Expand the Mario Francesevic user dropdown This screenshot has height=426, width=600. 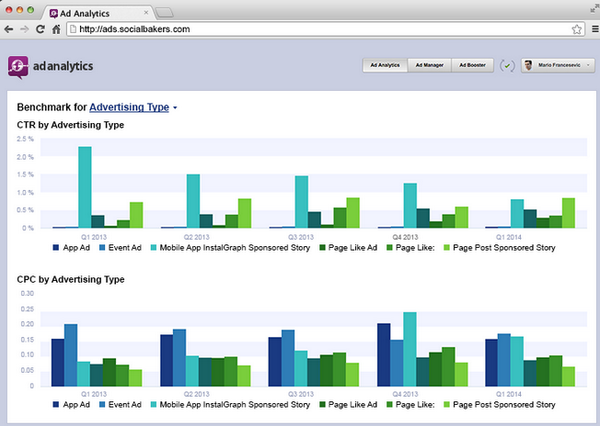coord(558,65)
